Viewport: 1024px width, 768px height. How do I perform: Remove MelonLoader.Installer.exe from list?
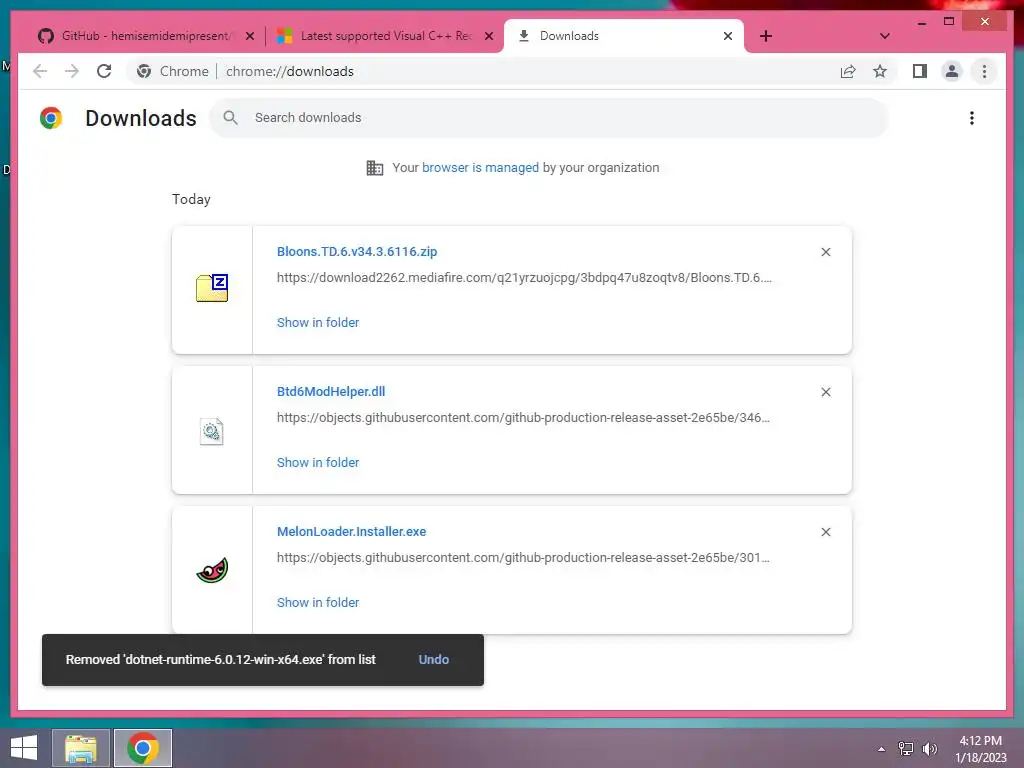(825, 532)
